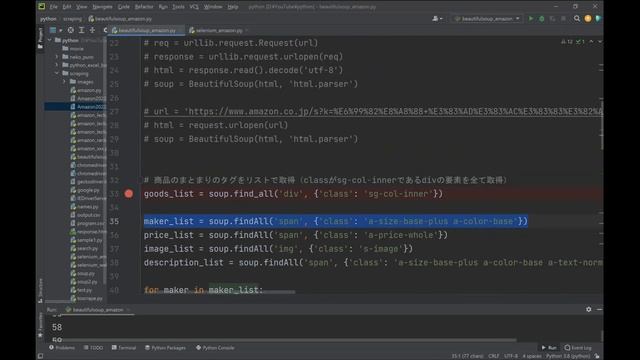Click the Select Opened File target icon
Viewport: 640px width, 360px height.
pyautogui.click(x=71, y=30)
